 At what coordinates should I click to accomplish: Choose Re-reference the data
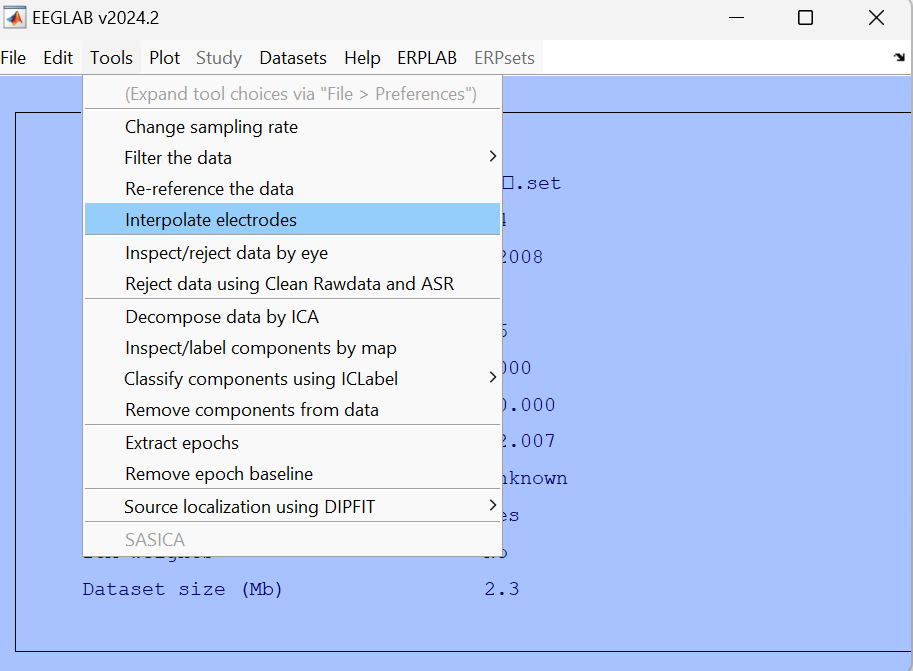(292, 189)
